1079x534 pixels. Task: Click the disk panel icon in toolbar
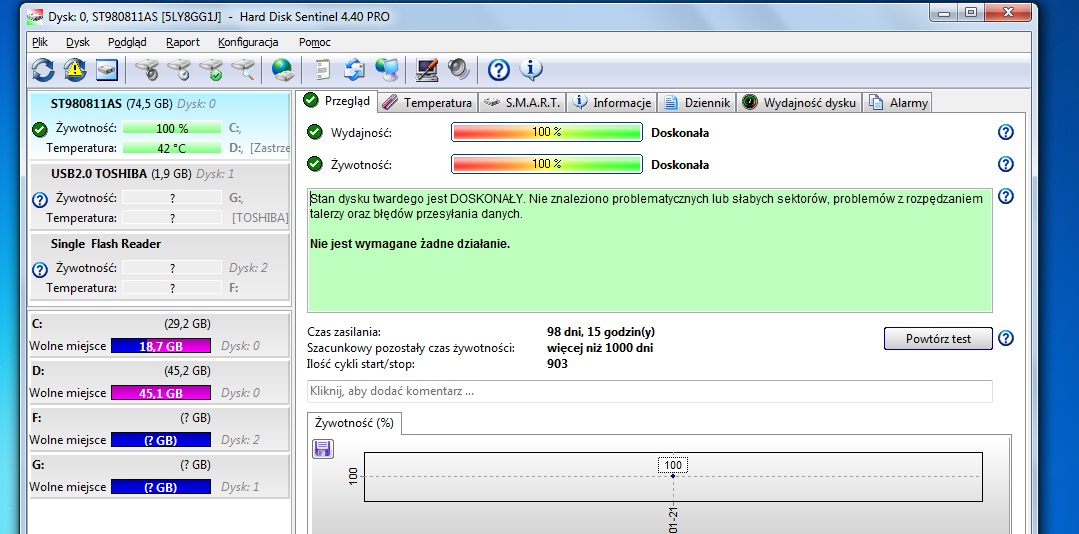click(x=107, y=70)
